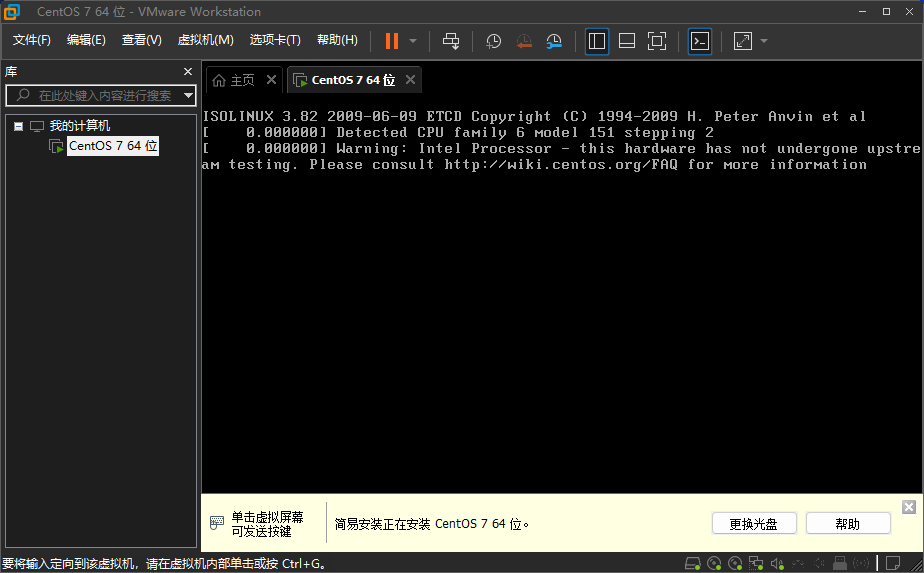Collapse the 我的计算机 tree node

[x=18, y=126]
